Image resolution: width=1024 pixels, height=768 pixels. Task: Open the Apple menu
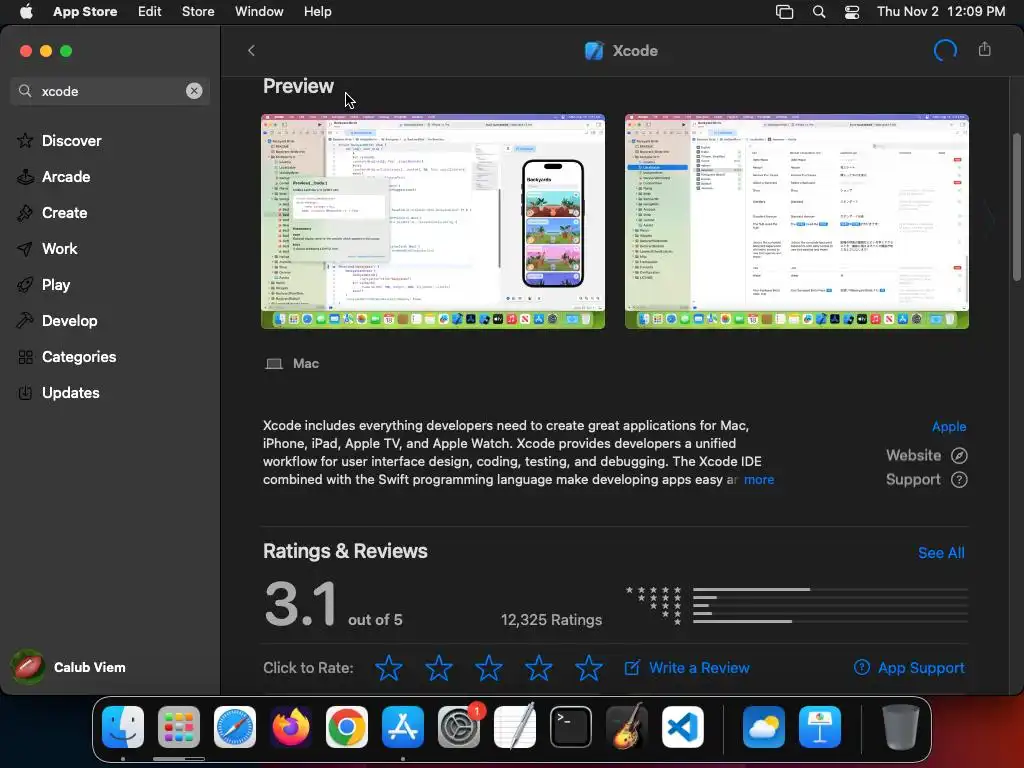point(26,11)
